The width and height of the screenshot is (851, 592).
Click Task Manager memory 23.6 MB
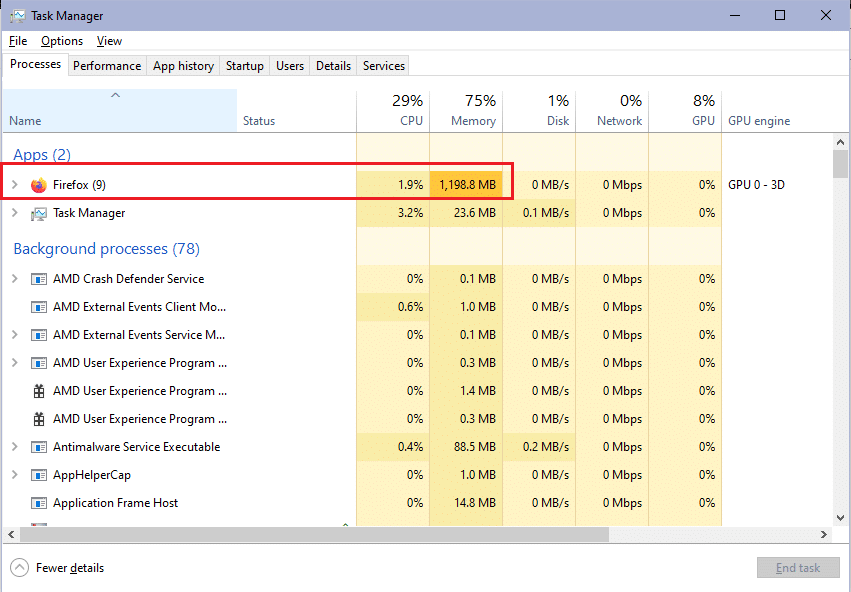[x=466, y=213]
